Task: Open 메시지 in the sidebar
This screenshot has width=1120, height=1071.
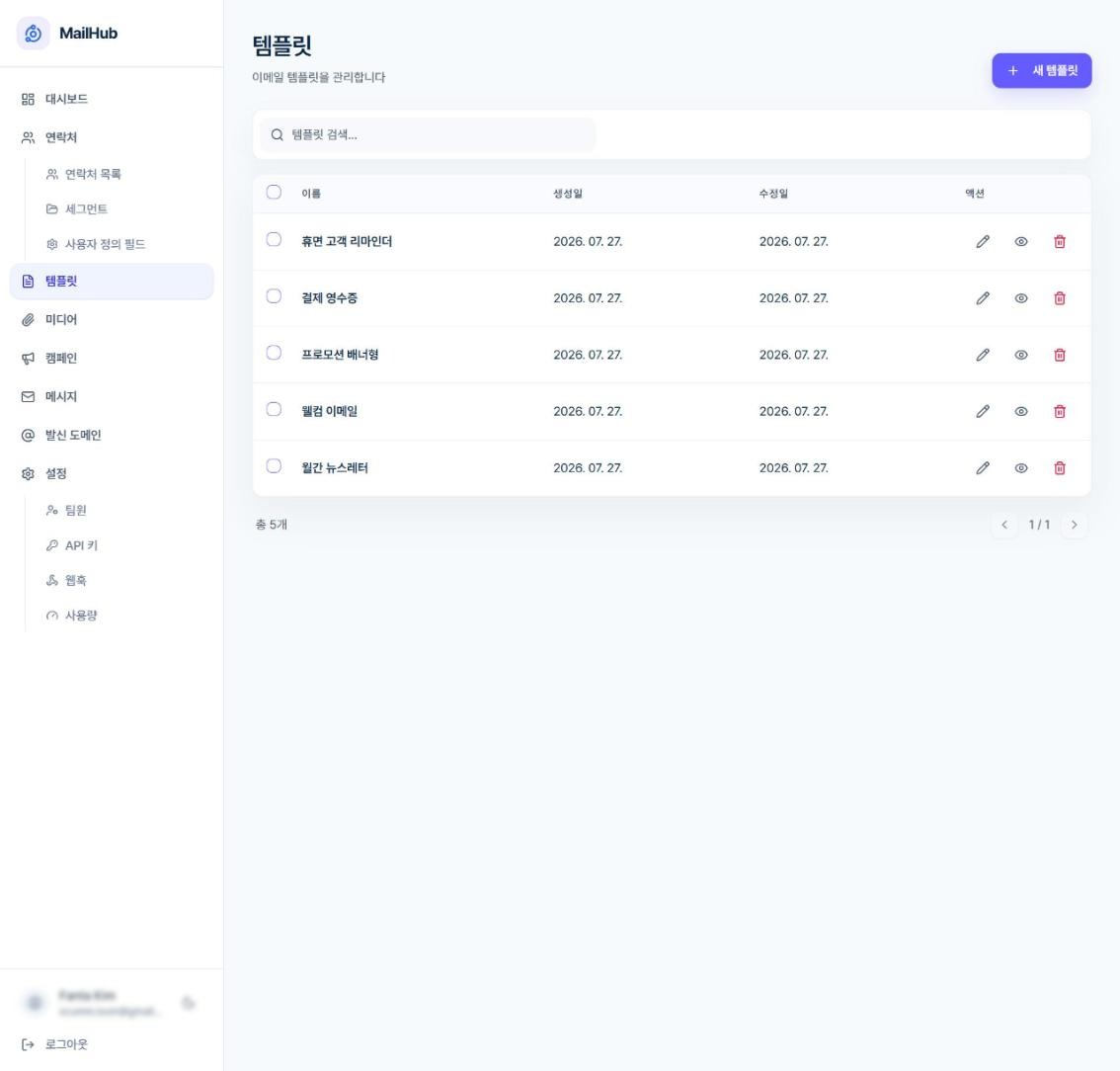Action: [112, 396]
